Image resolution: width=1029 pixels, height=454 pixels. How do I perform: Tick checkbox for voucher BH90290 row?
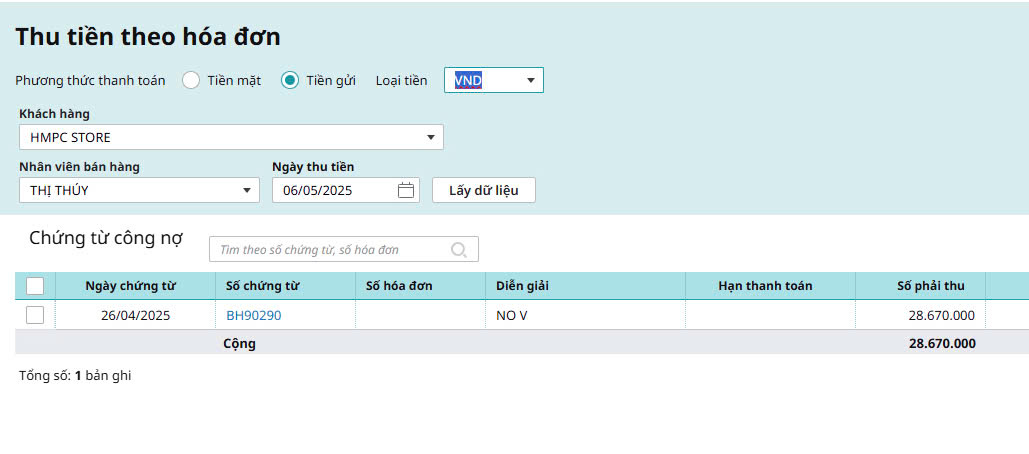(35, 315)
